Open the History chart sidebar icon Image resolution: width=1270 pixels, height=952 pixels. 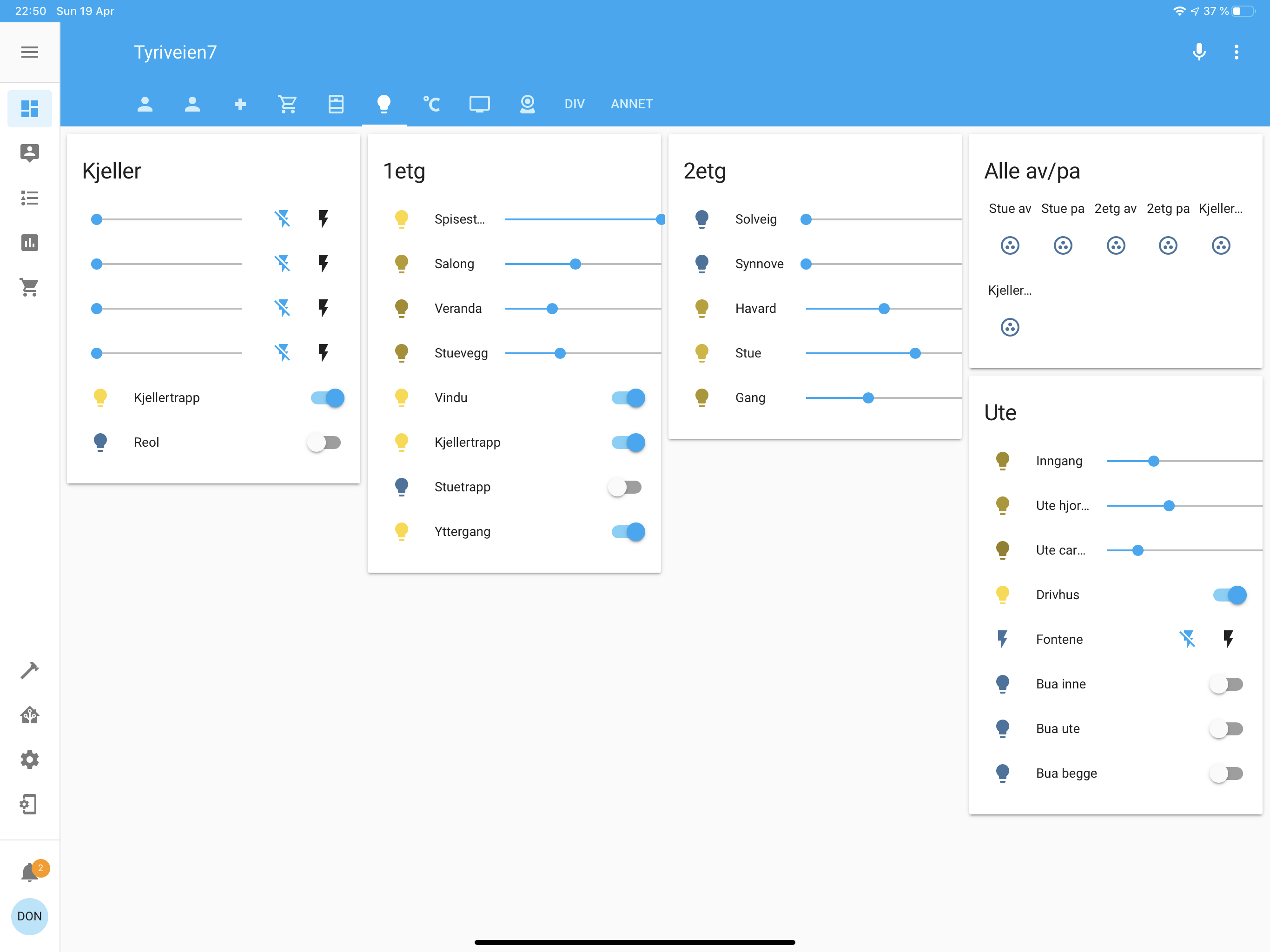tap(29, 243)
